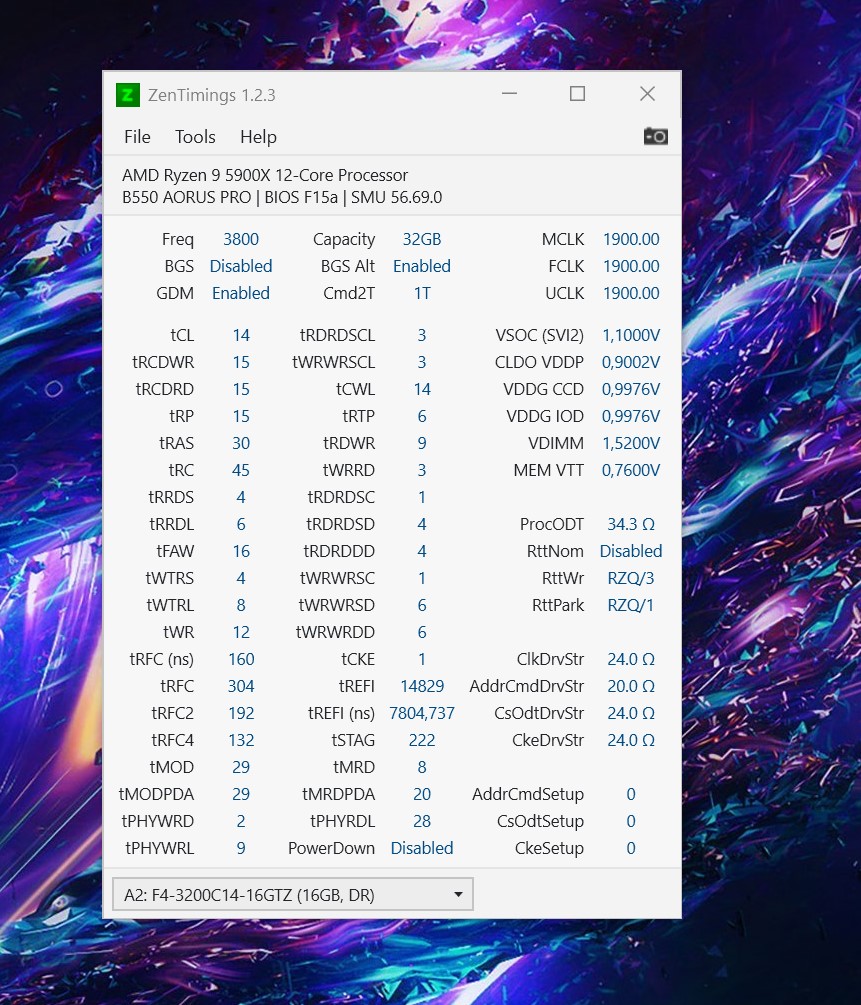
Task: Click the tWR value 12
Action: click(241, 632)
